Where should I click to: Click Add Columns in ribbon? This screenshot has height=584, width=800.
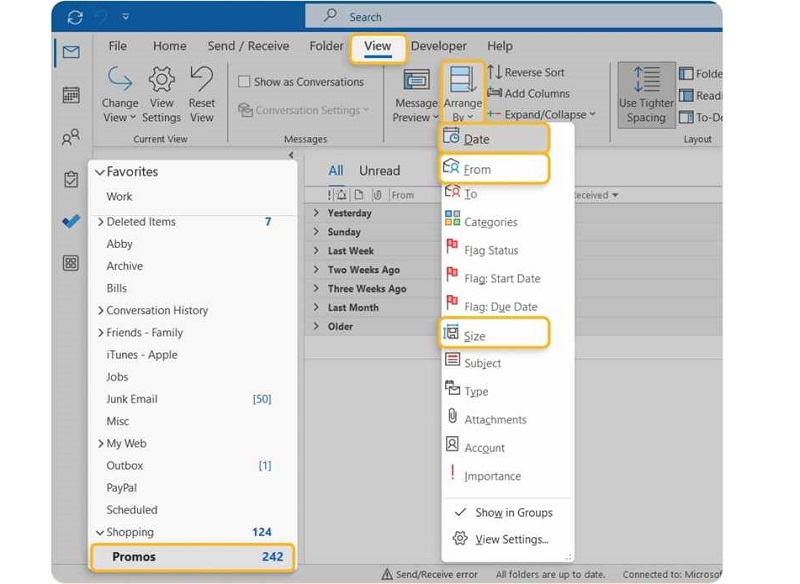pos(528,93)
